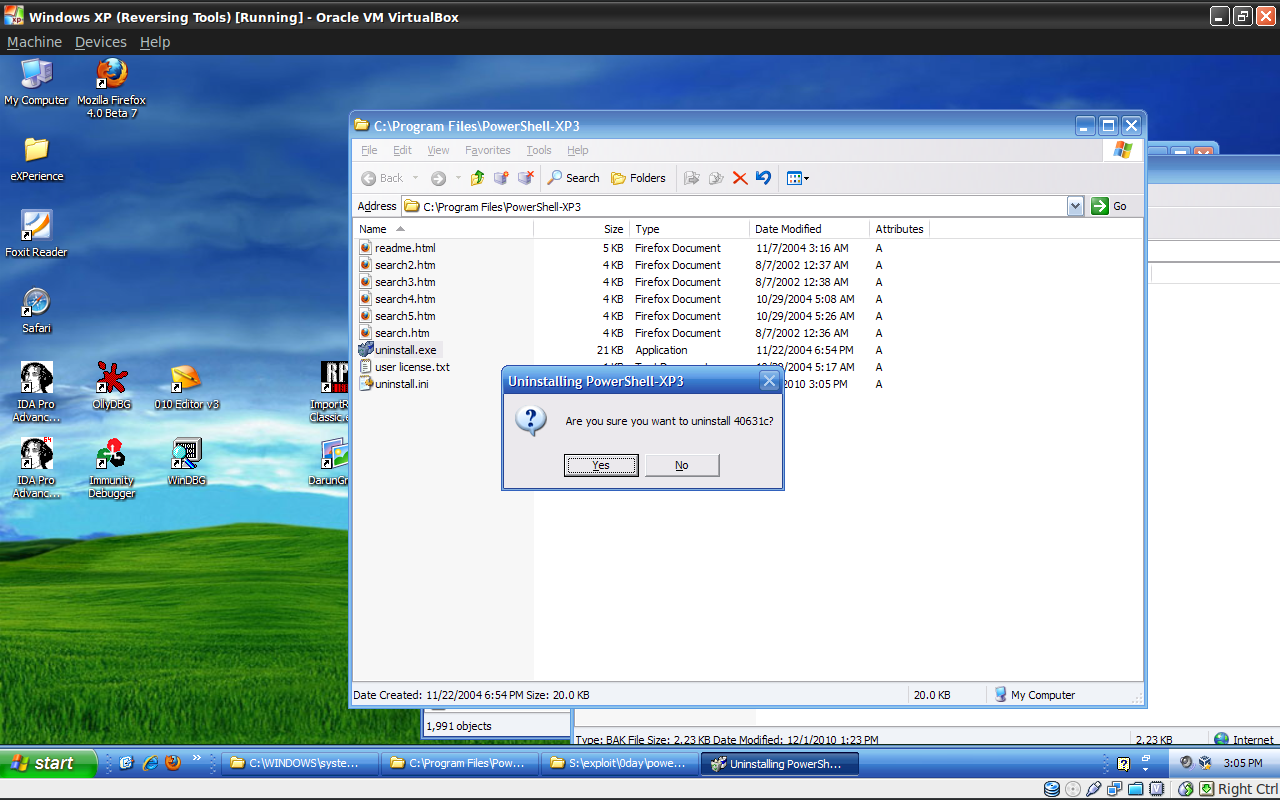Open Forward button history dropdown arrow
Screen dimensions: 1280x800
point(458,178)
